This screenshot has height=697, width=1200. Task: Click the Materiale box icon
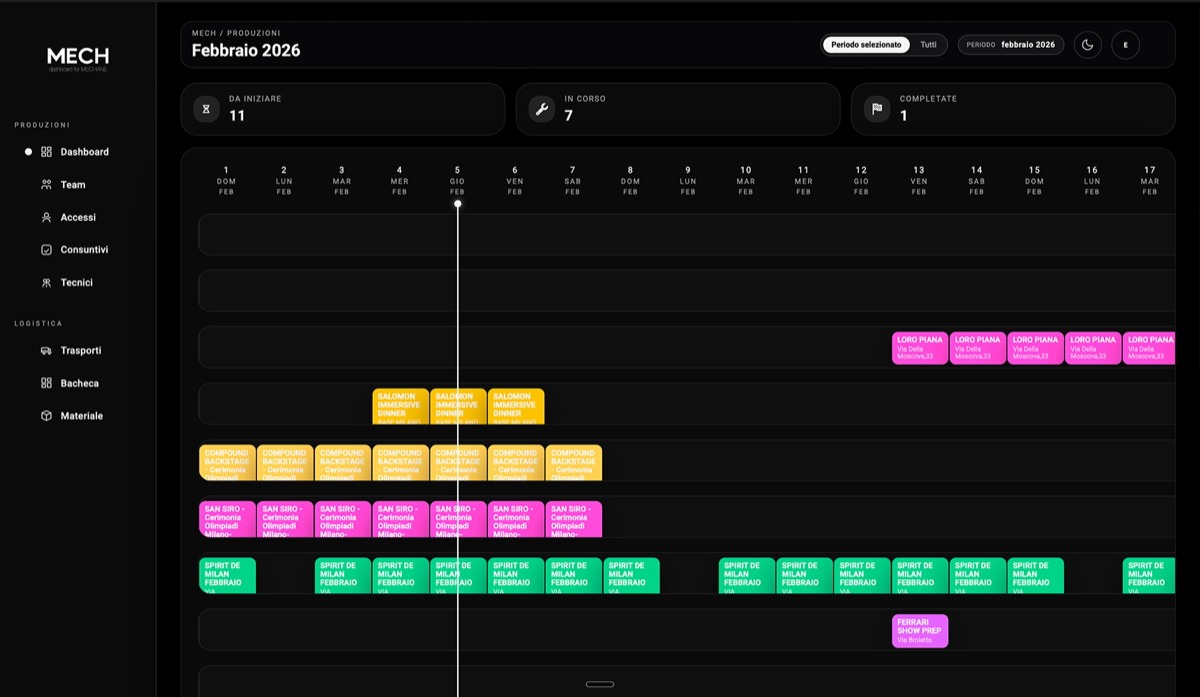(46, 416)
